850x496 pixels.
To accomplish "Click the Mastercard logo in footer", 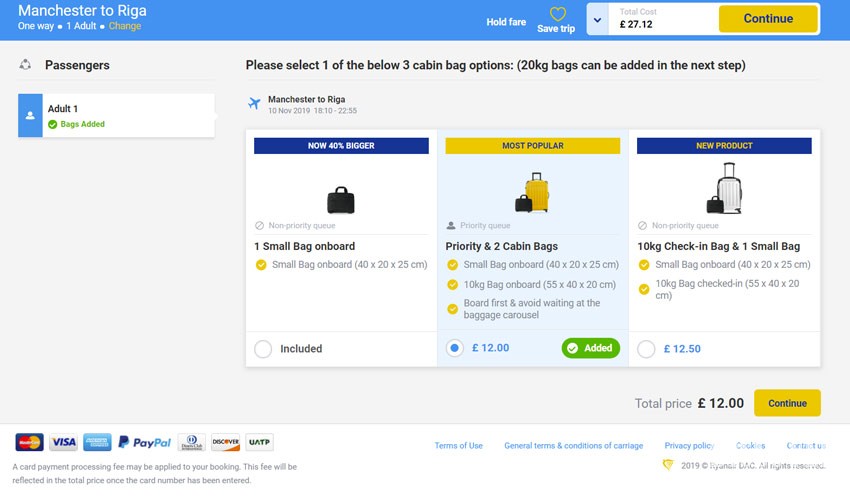I will point(29,442).
